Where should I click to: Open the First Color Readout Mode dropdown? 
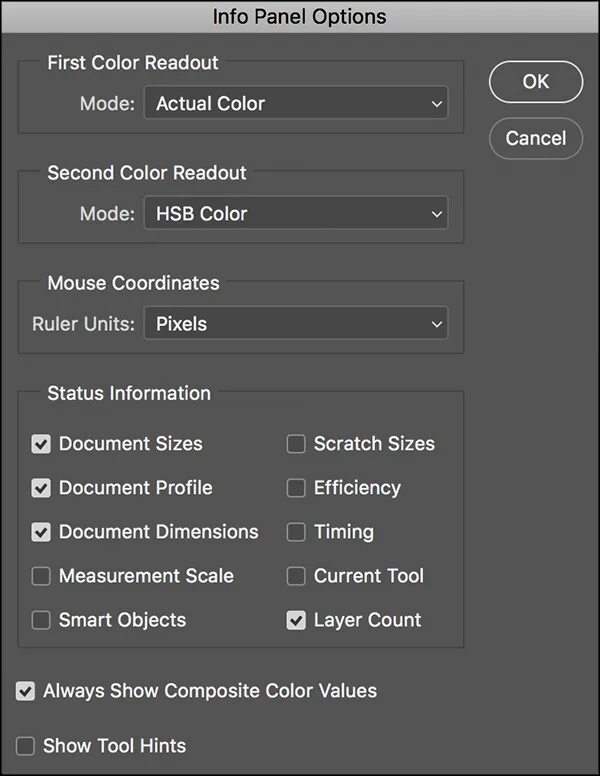coord(295,102)
